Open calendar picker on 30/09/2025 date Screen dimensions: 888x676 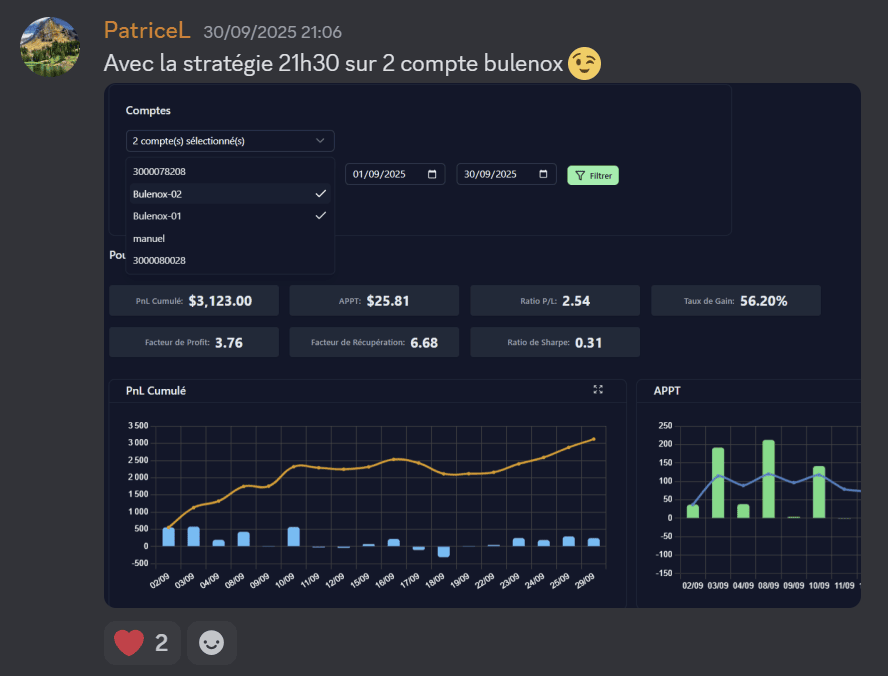[543, 175]
